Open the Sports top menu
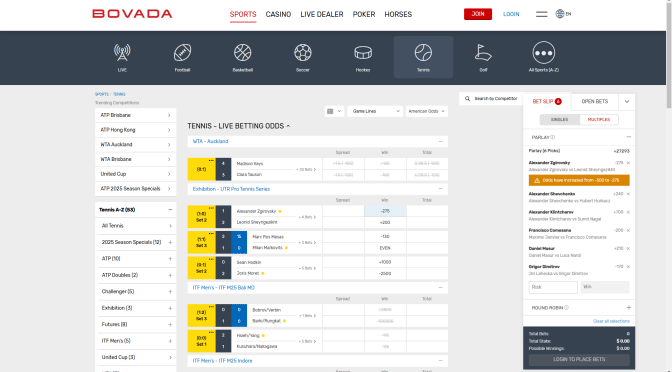This screenshot has width=672, height=372. point(243,15)
